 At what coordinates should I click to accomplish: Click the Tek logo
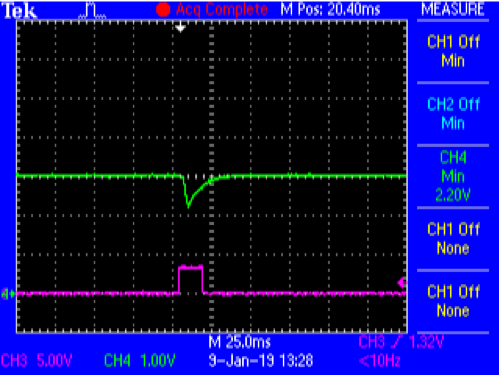19,11
